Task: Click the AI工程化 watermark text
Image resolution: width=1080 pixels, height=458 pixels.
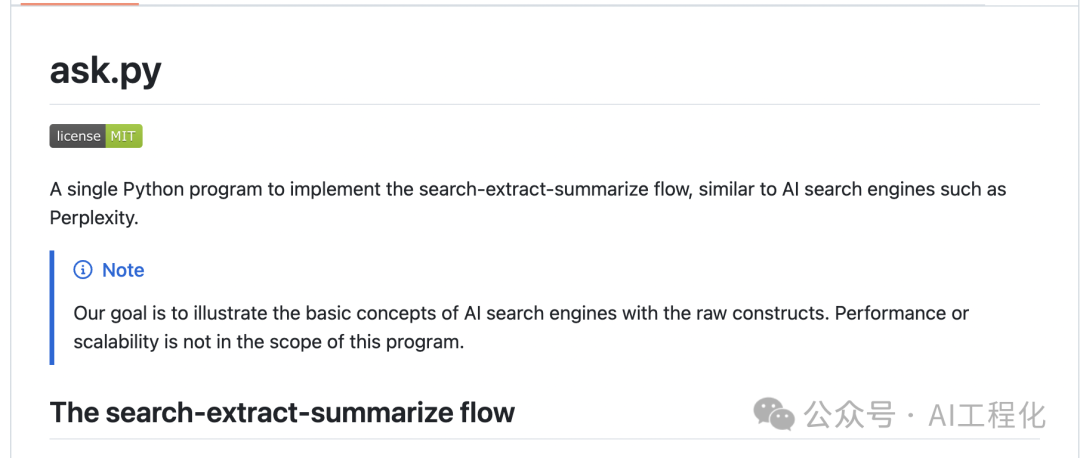Action: [987, 414]
